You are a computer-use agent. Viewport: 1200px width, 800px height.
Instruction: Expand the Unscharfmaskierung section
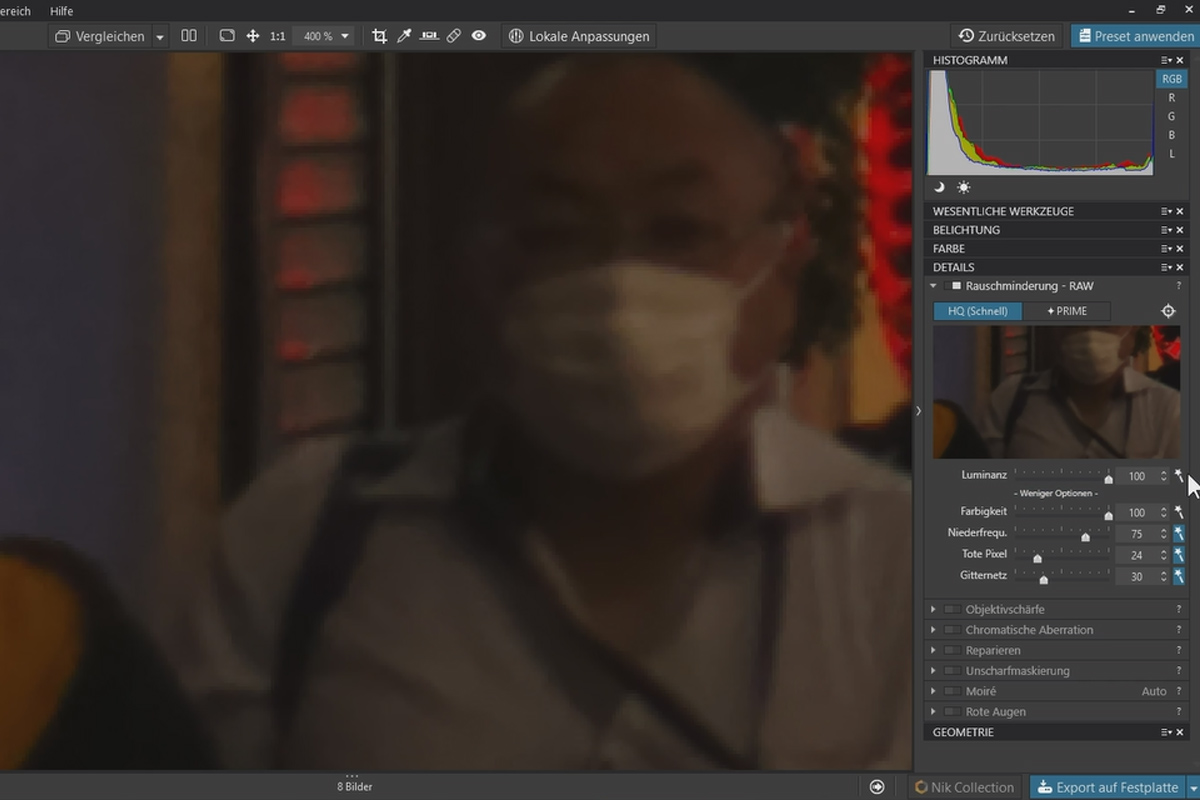pos(933,671)
